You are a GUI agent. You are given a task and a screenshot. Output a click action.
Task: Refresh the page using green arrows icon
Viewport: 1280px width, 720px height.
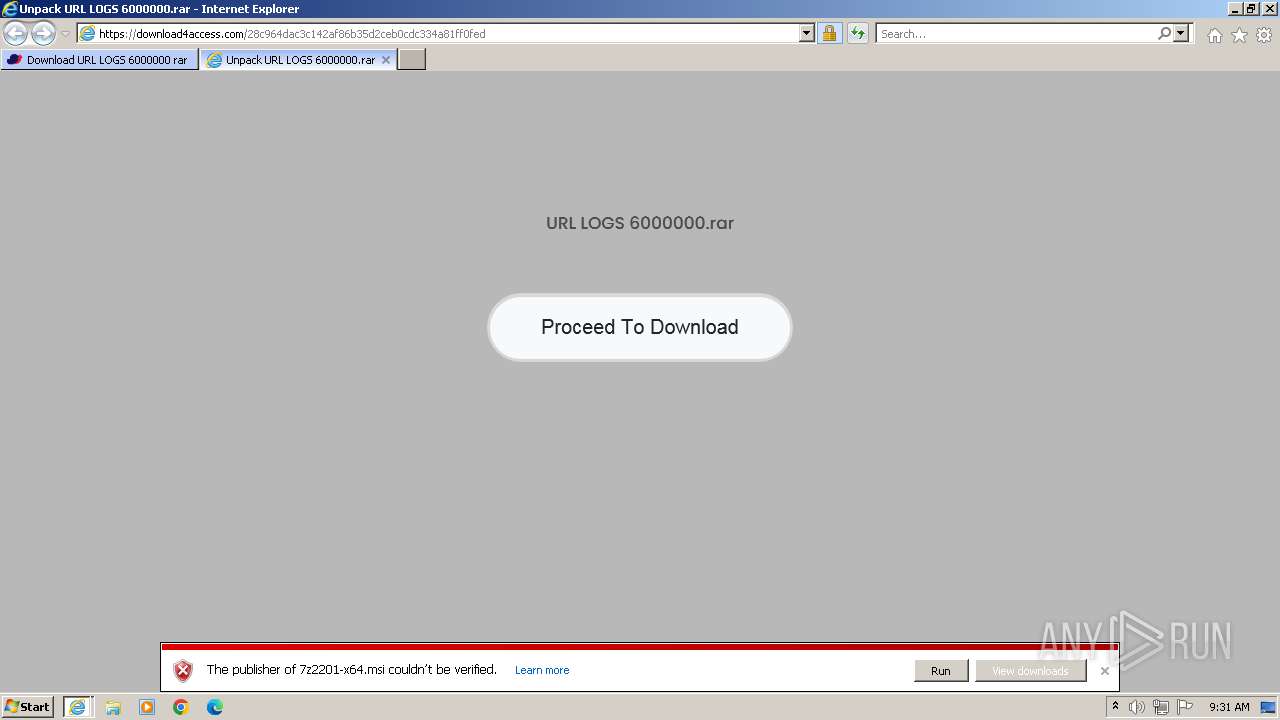(x=857, y=34)
